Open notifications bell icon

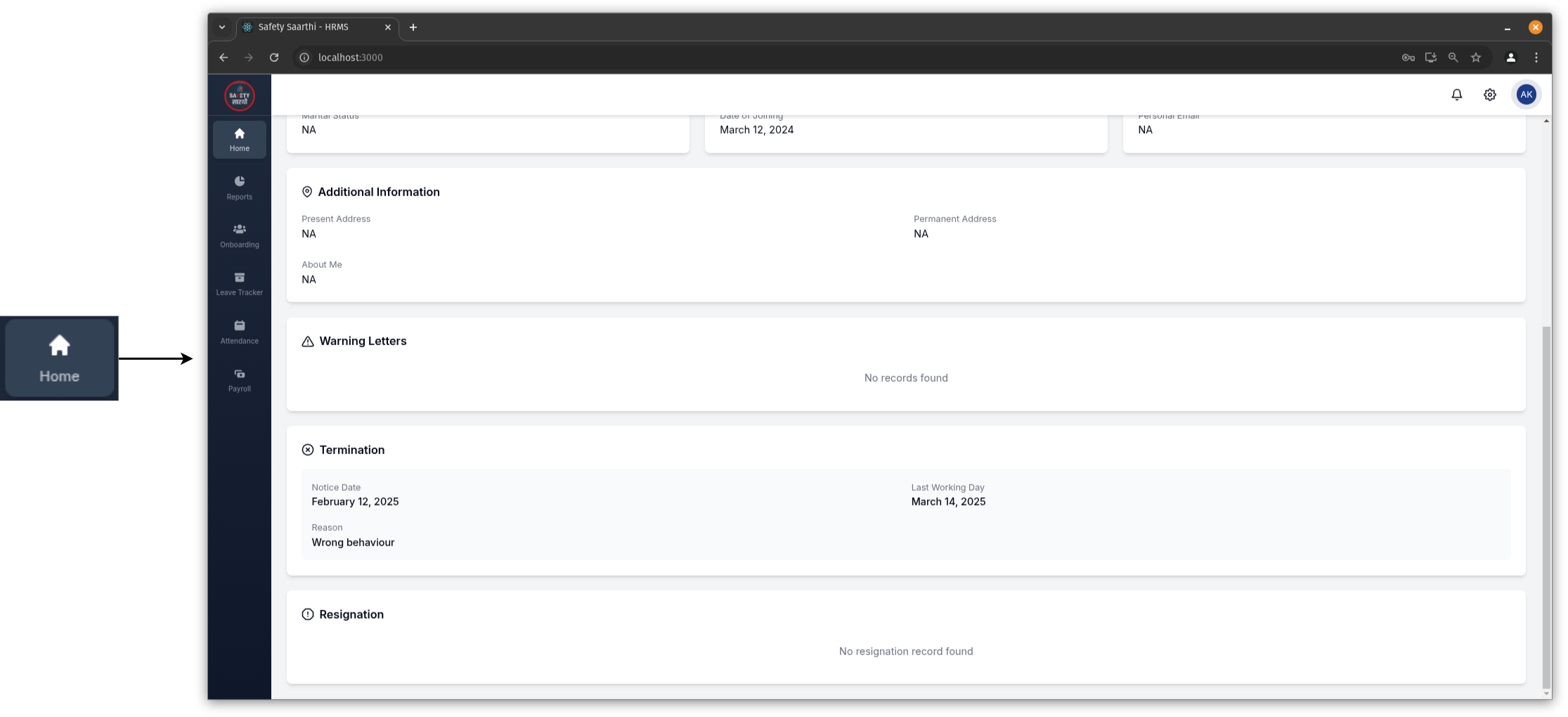1456,95
